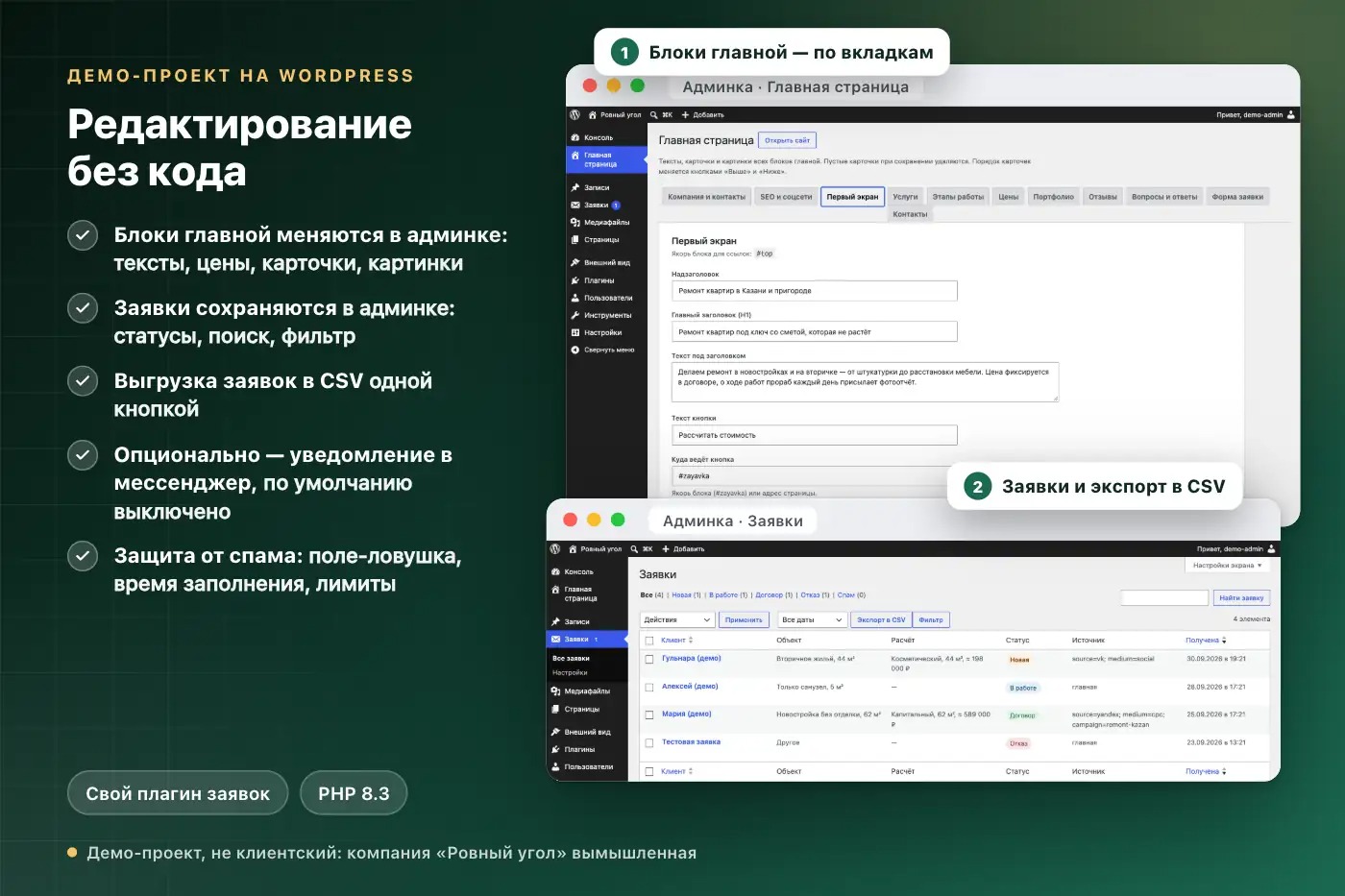
Task: Click WordPress logo in Главная страница window toolbar
Action: [575, 114]
